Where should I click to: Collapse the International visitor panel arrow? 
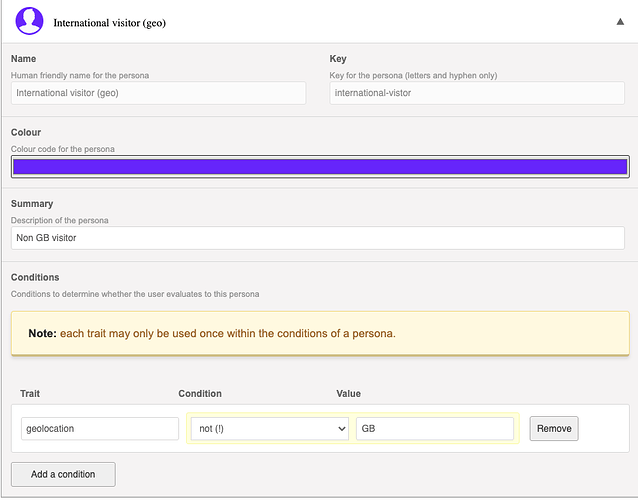pos(620,21)
